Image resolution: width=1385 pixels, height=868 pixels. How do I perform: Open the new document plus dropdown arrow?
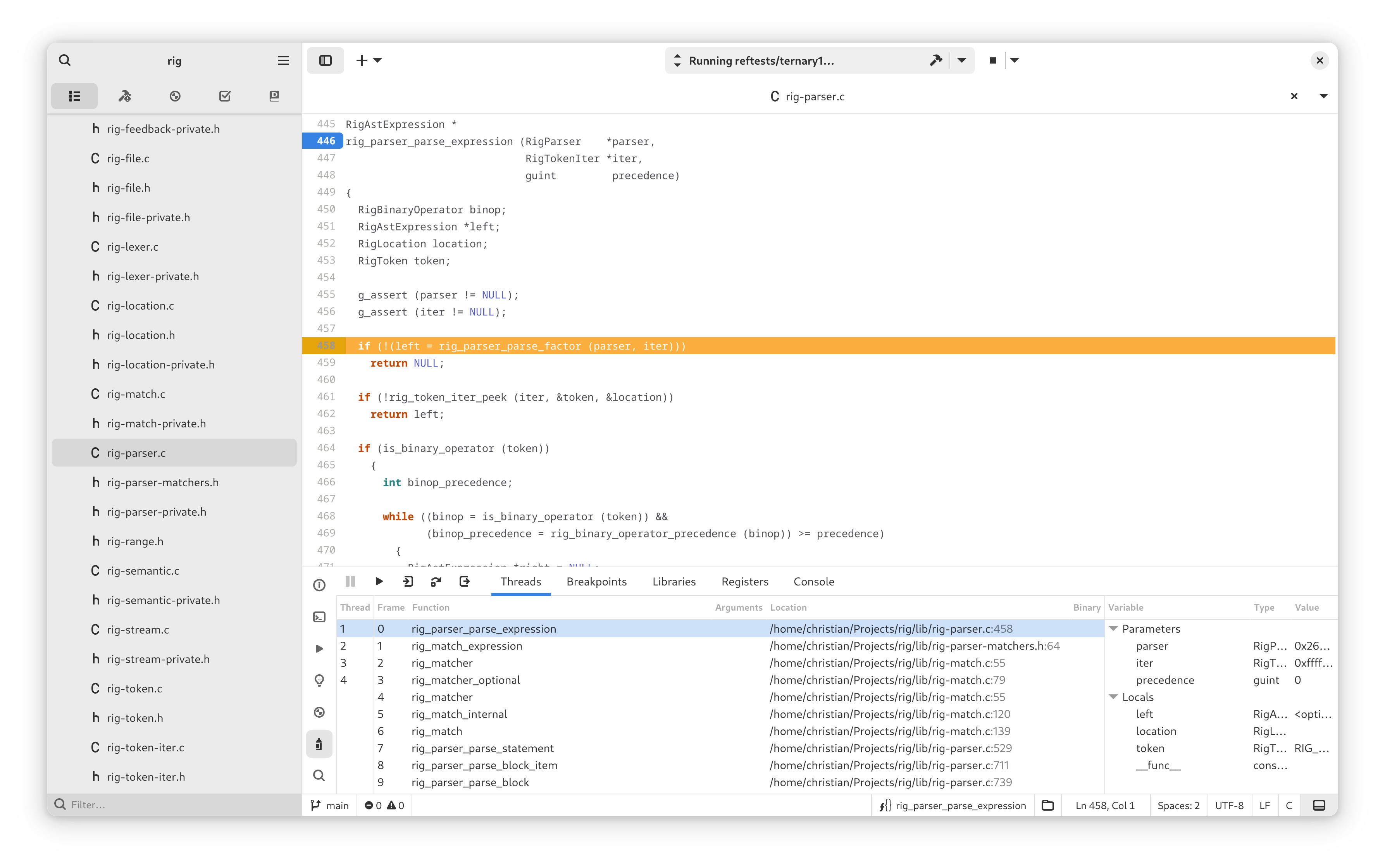click(x=378, y=60)
